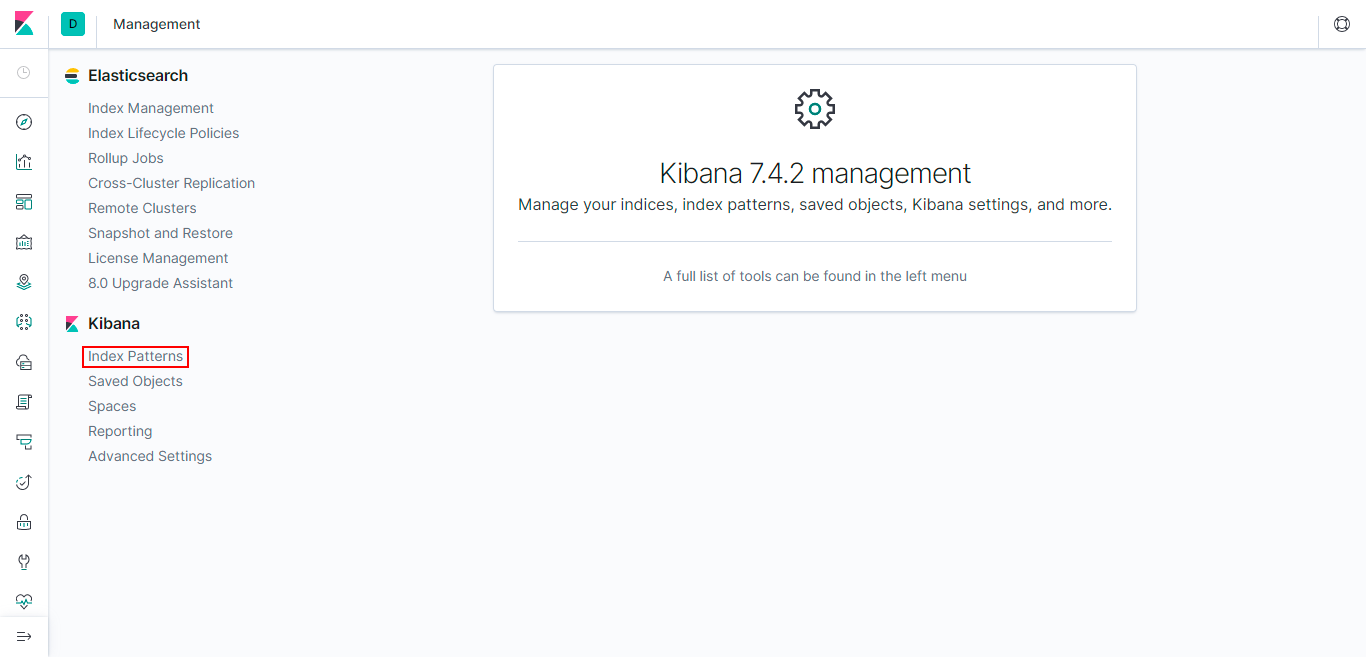Open Dev Tools wrench icon
The height and width of the screenshot is (657, 1366).
(x=24, y=562)
